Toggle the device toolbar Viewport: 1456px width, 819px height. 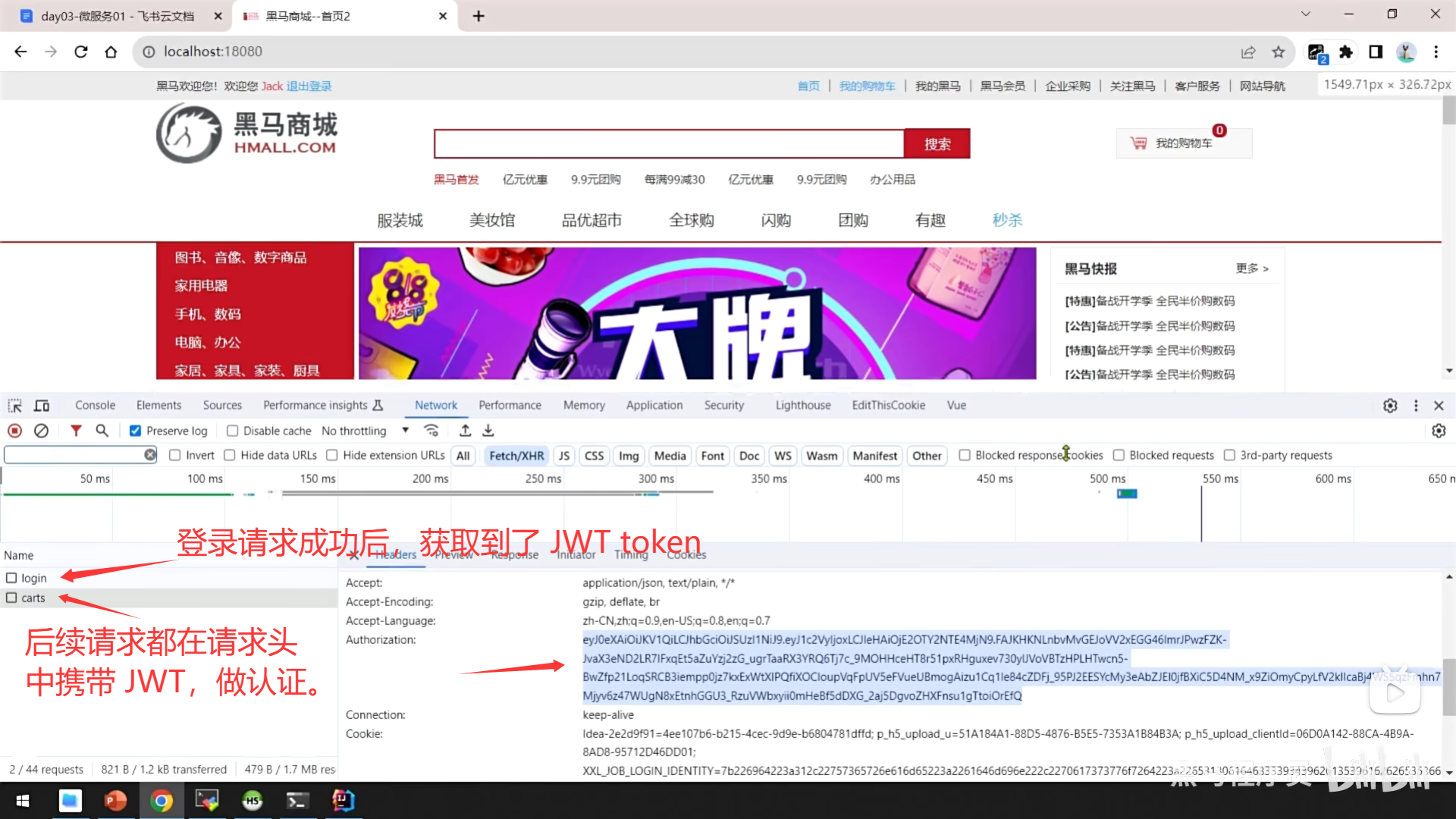[x=42, y=405]
